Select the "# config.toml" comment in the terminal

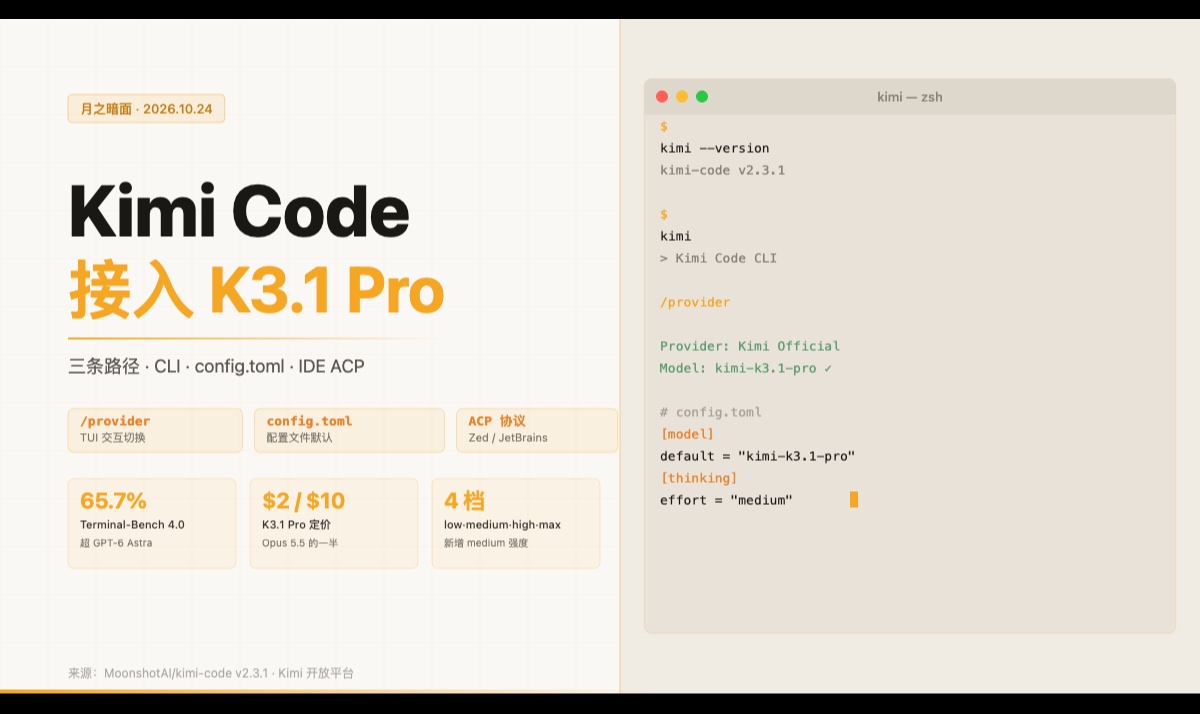click(711, 412)
